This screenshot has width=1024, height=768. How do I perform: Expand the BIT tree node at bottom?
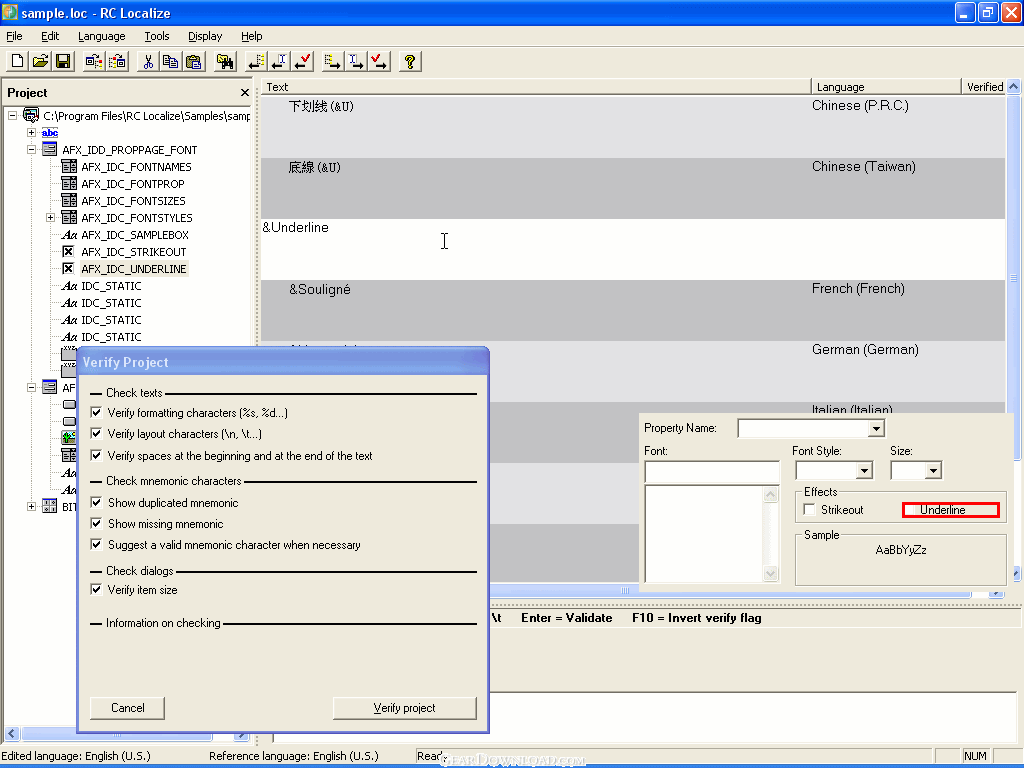tap(31, 506)
